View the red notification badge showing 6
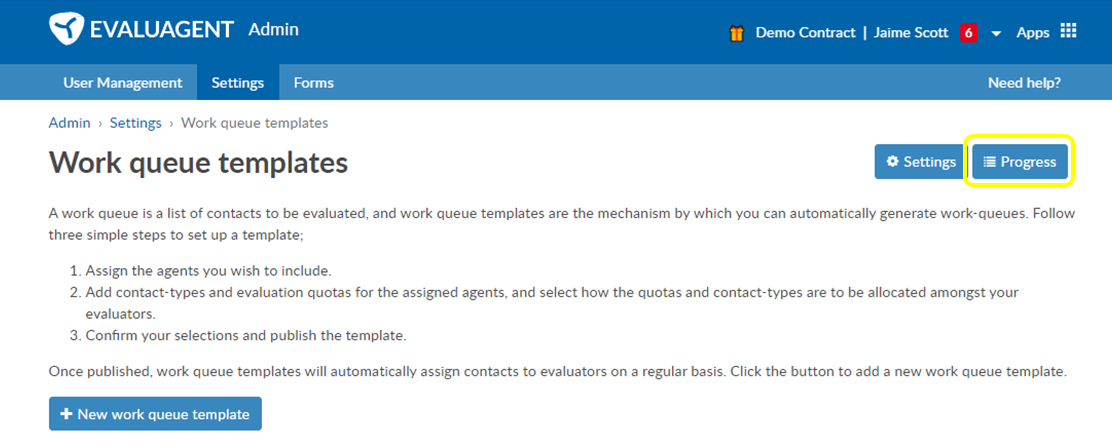The height and width of the screenshot is (448, 1112). click(968, 33)
